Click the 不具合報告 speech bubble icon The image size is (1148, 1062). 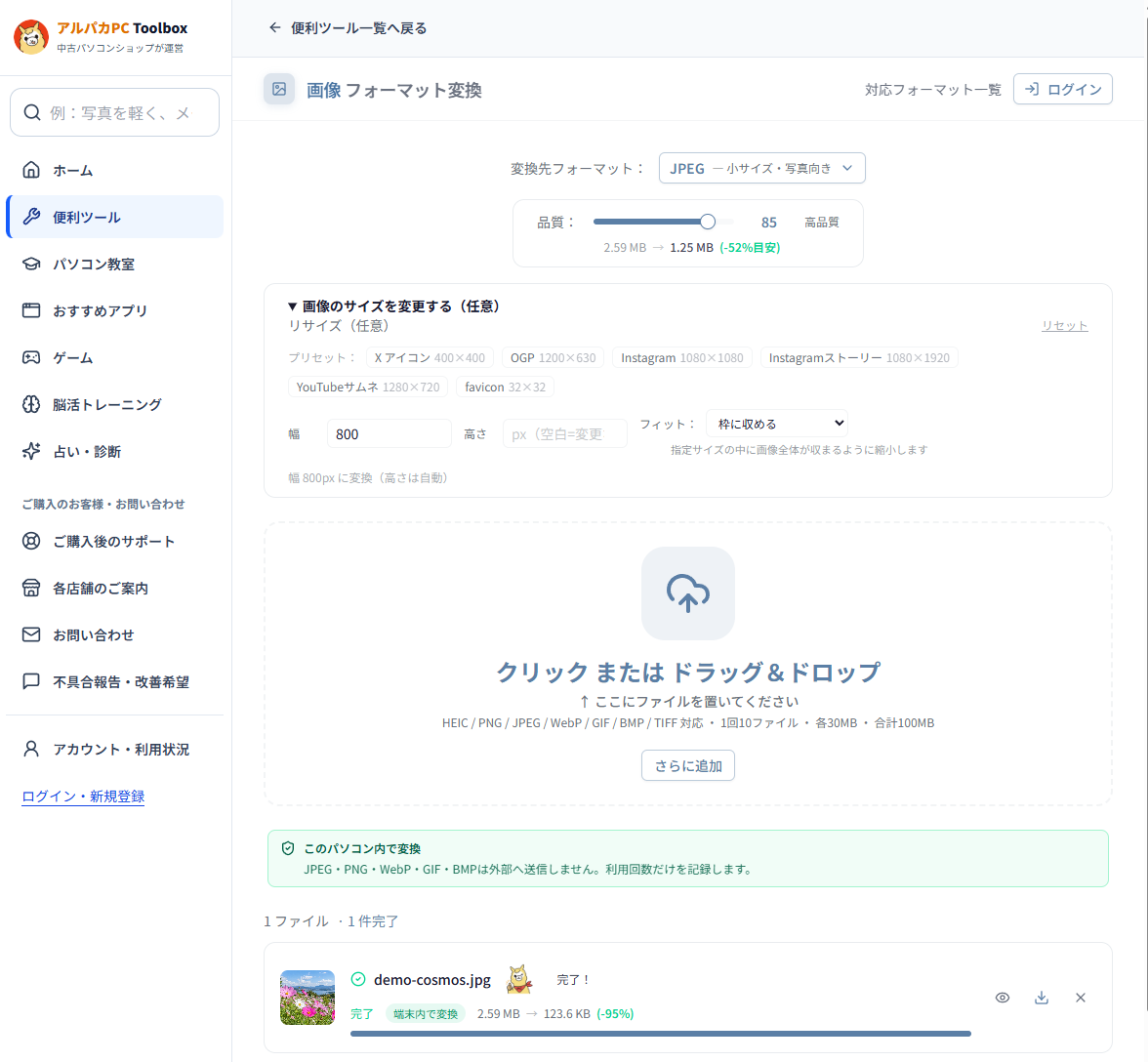pyautogui.click(x=31, y=681)
